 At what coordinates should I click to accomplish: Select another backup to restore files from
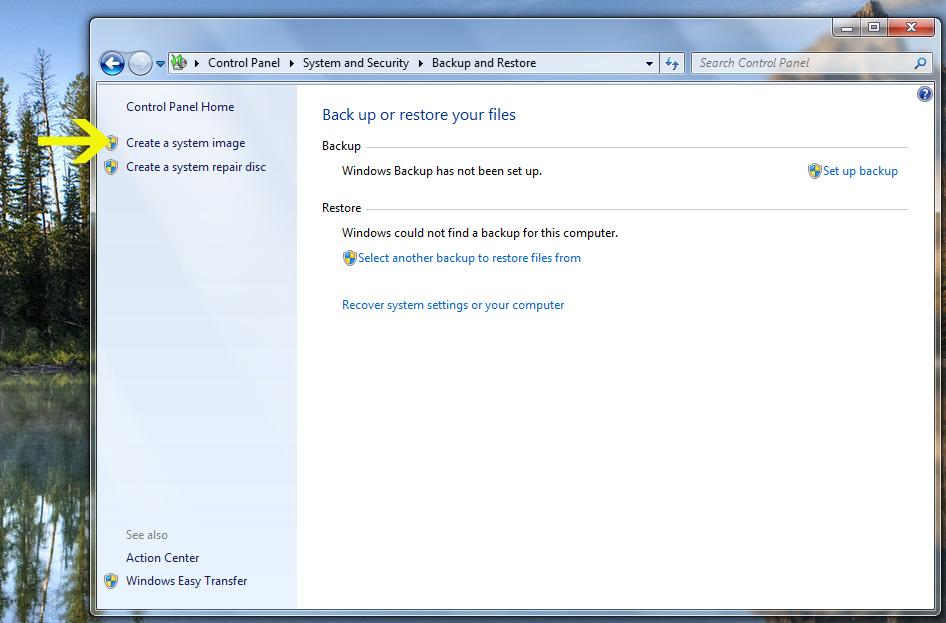(469, 258)
